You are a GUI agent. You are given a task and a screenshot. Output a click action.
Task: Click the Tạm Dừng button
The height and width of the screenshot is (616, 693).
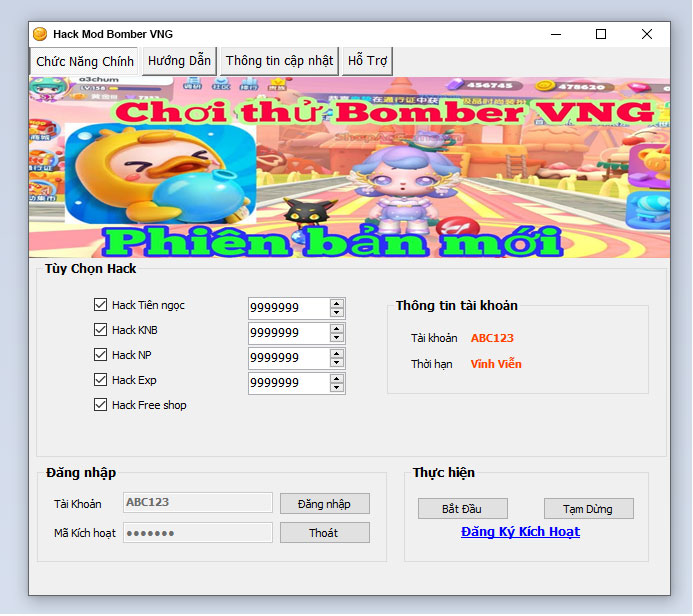(x=589, y=509)
